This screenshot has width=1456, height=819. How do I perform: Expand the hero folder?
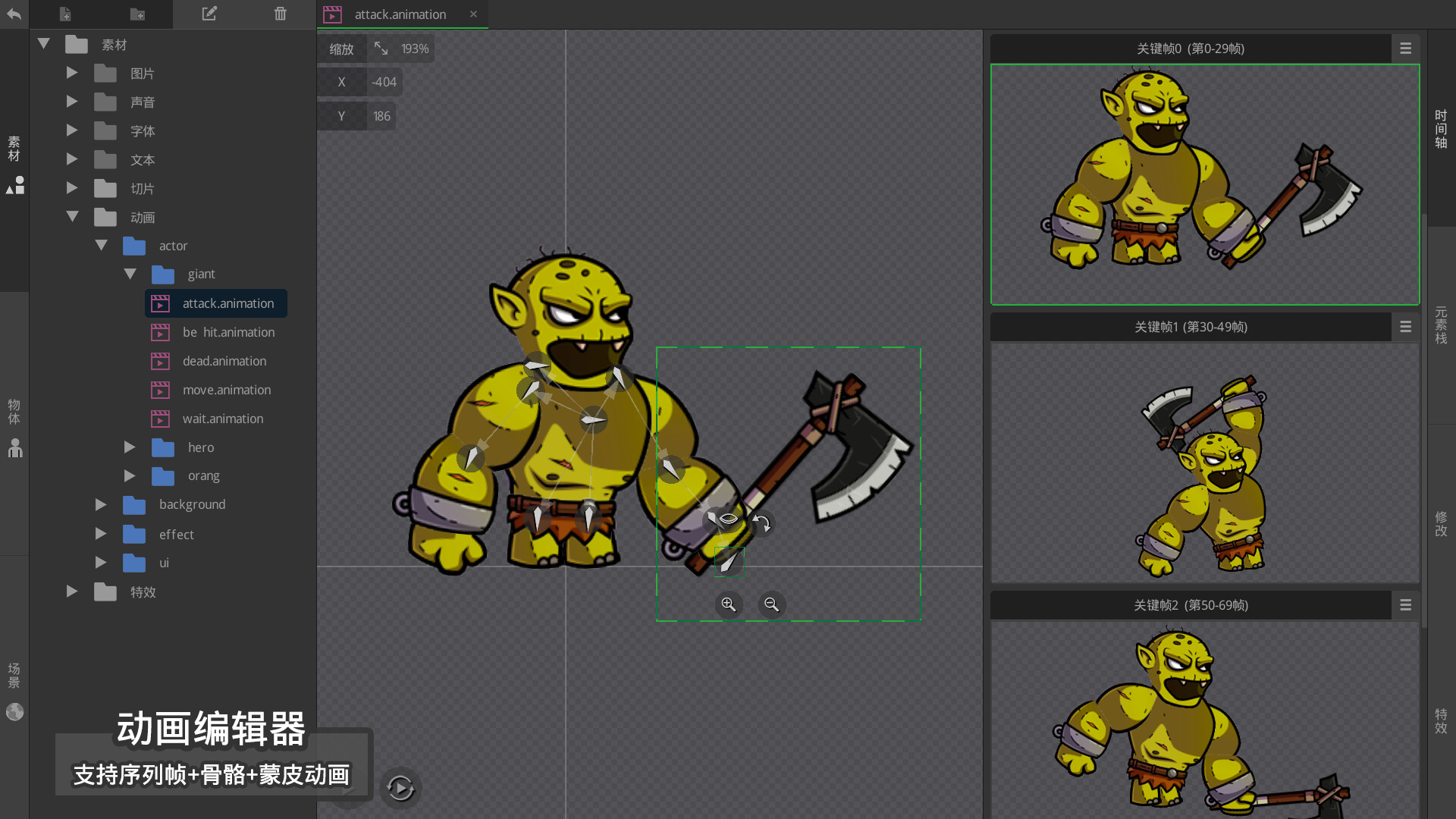(130, 447)
